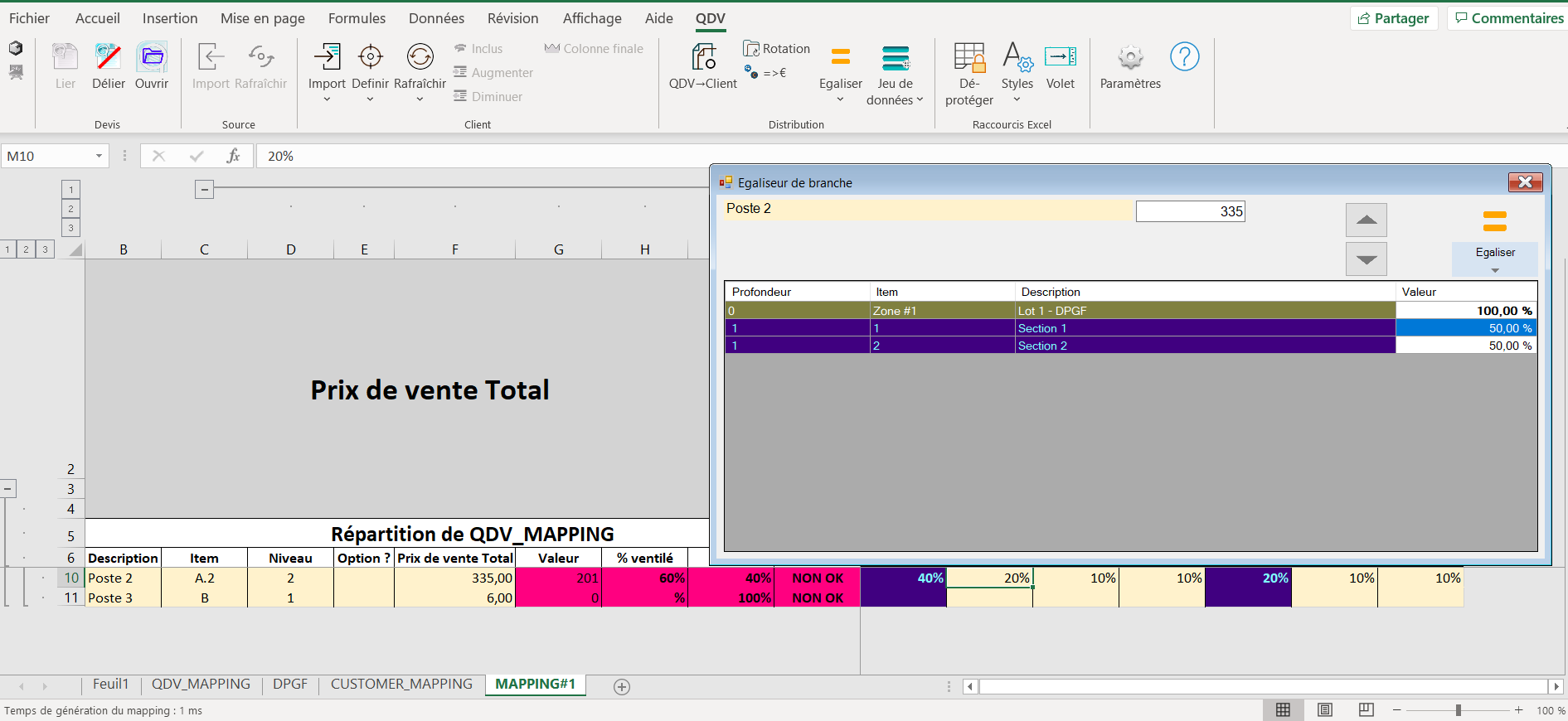
Task: Collapse the column outline group minus button
Action: (x=204, y=190)
